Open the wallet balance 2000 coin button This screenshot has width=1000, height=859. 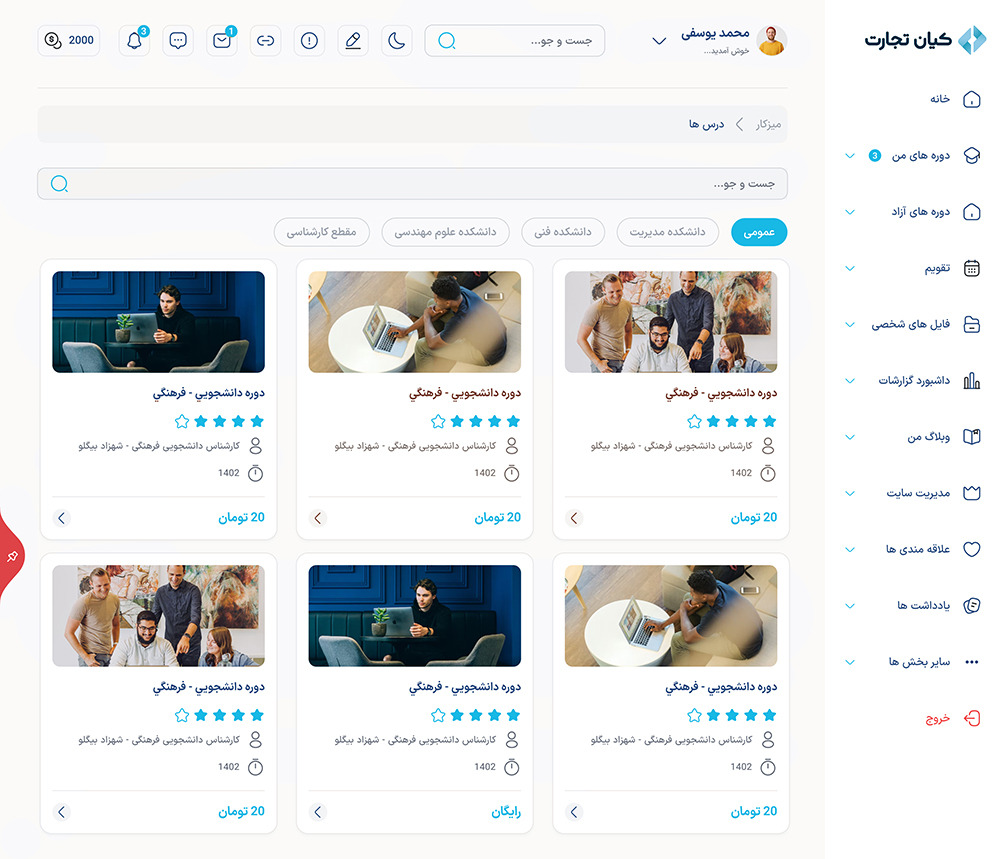click(x=69, y=41)
